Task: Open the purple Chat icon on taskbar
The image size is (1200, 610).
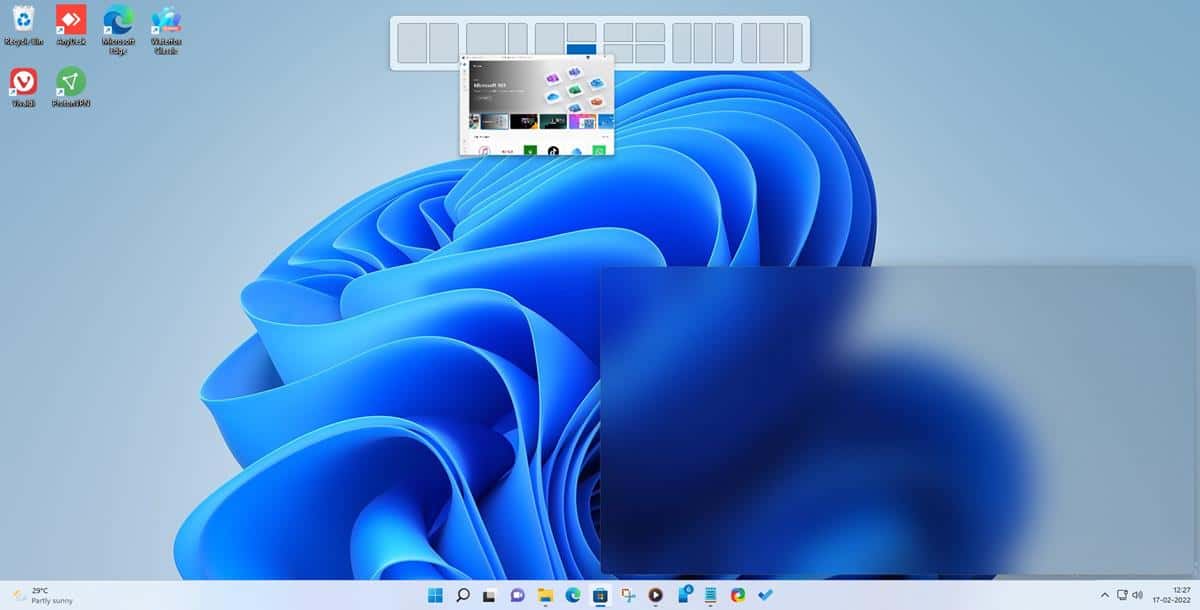Action: pyautogui.click(x=518, y=595)
